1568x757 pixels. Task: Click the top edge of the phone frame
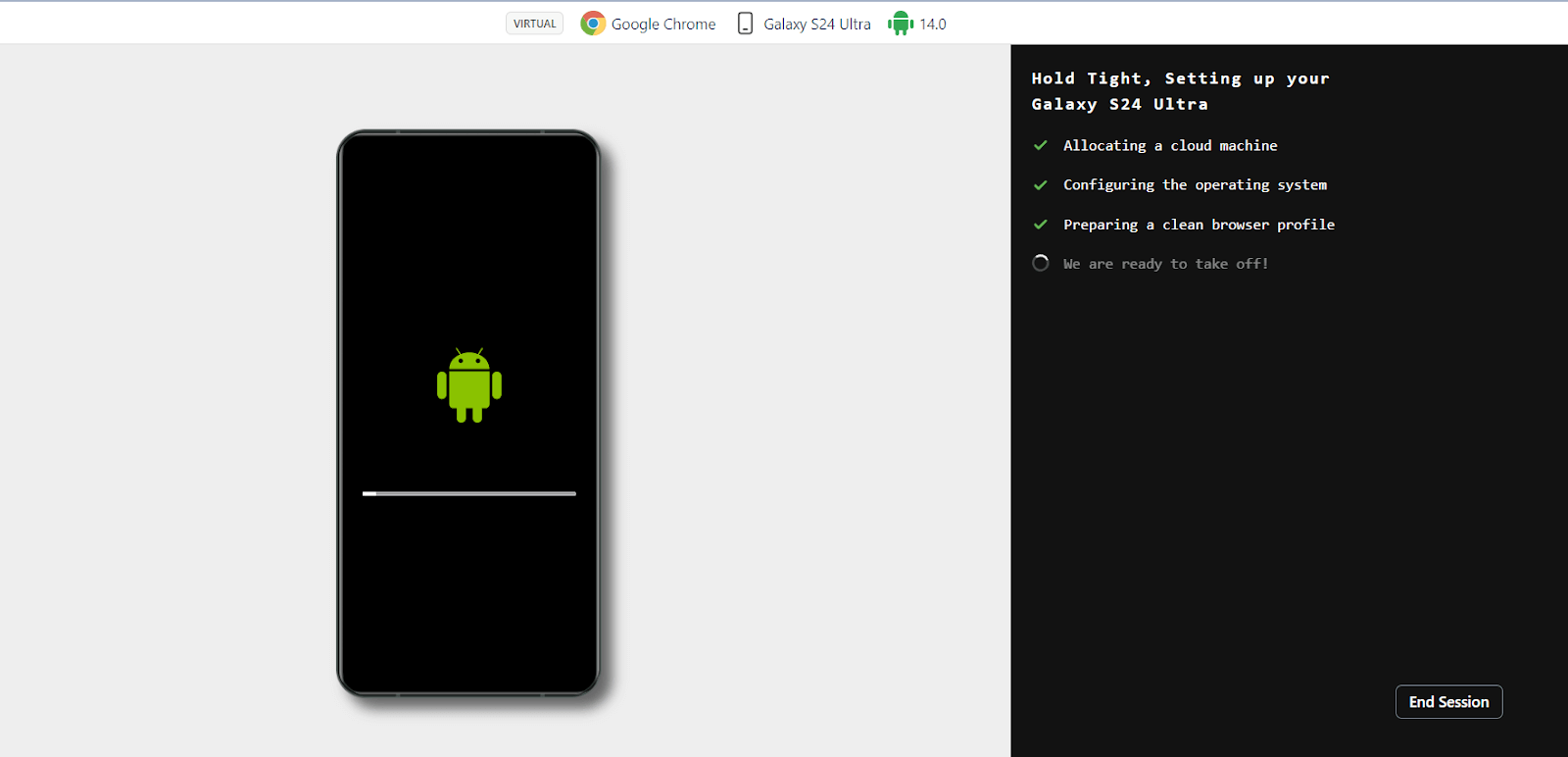pyautogui.click(x=469, y=132)
